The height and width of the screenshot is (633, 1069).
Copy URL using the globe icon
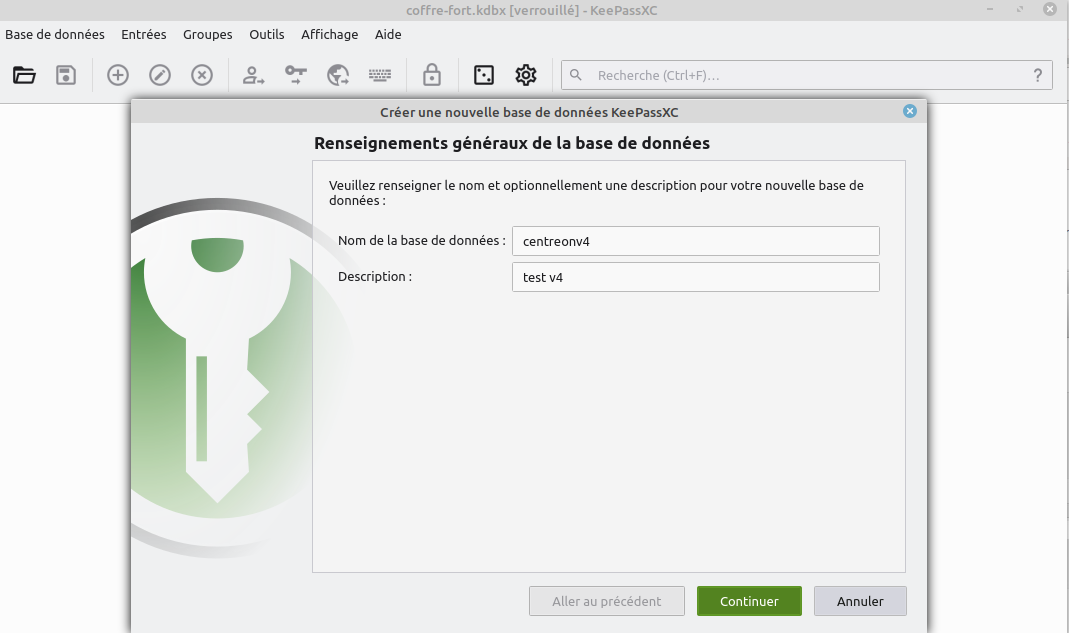(338, 75)
